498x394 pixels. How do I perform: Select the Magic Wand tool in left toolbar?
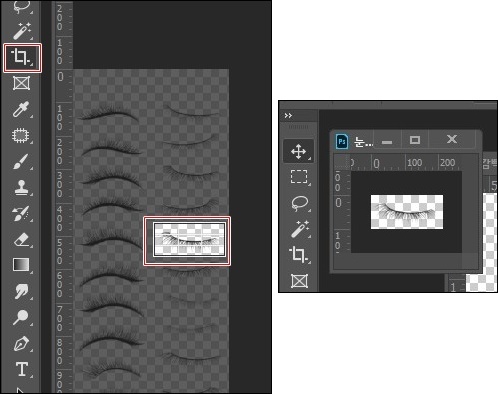22,31
